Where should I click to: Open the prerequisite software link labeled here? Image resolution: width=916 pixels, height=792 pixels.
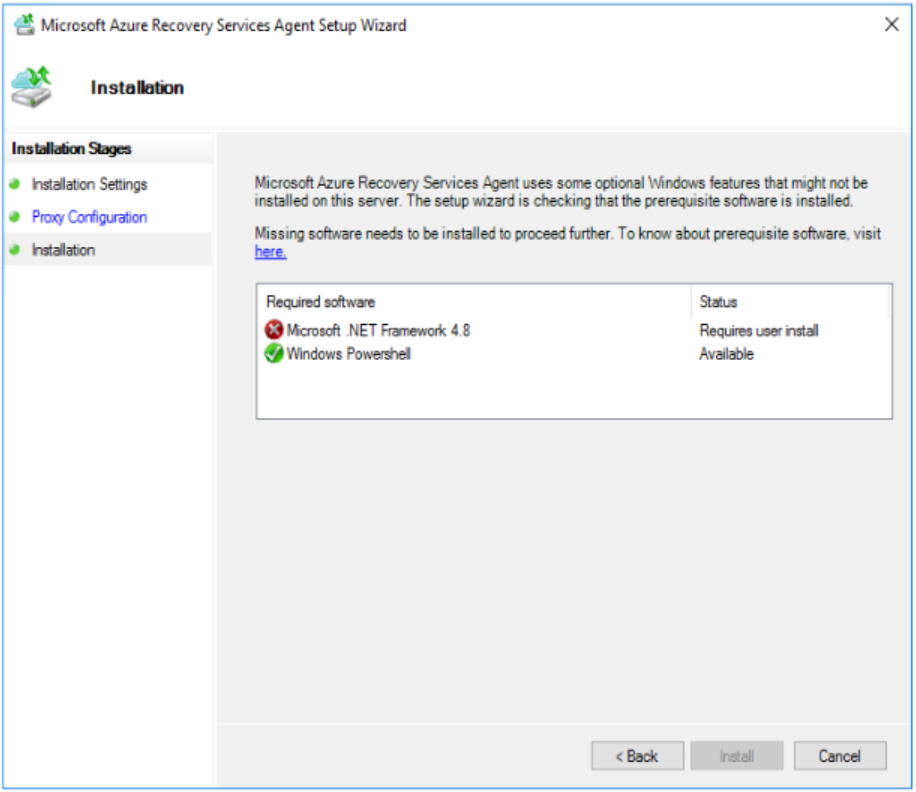coord(269,251)
